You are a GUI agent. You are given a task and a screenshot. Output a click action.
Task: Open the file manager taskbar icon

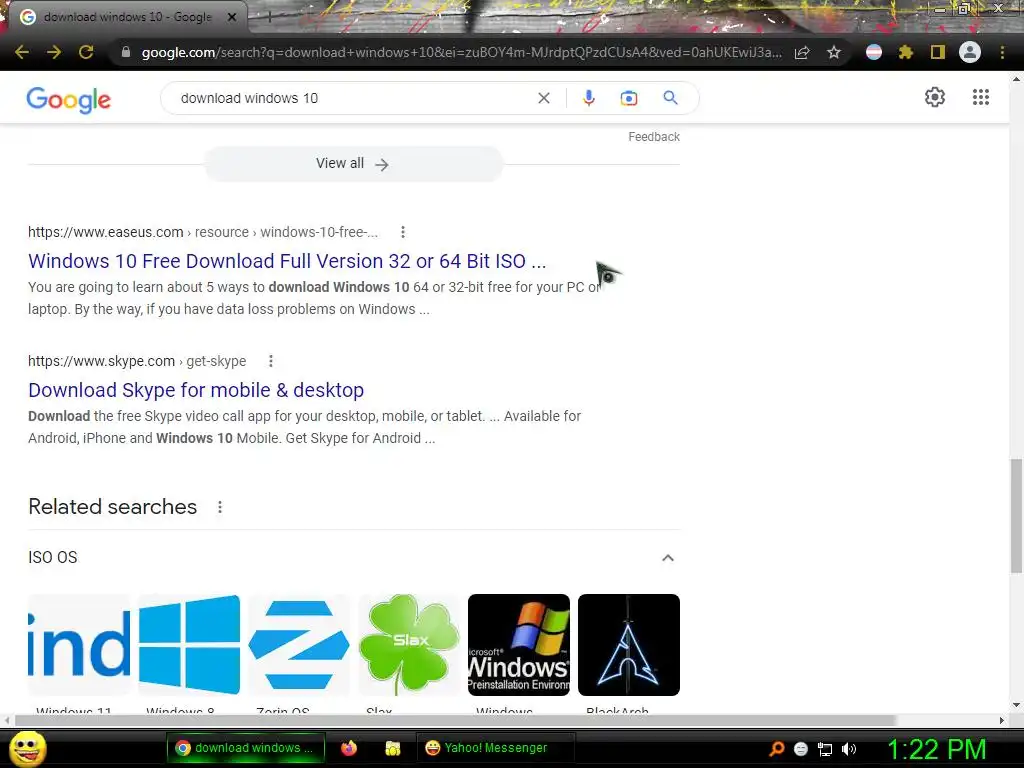[392, 748]
